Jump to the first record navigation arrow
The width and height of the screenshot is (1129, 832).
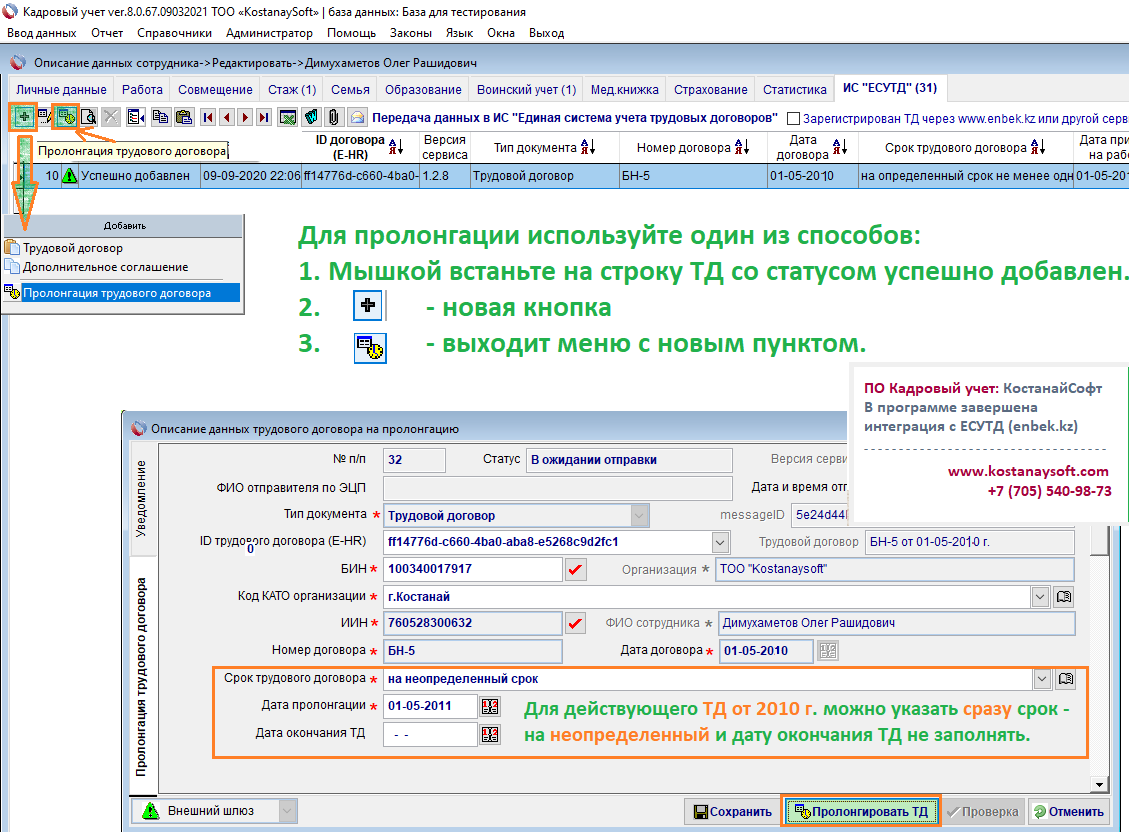coord(209,117)
